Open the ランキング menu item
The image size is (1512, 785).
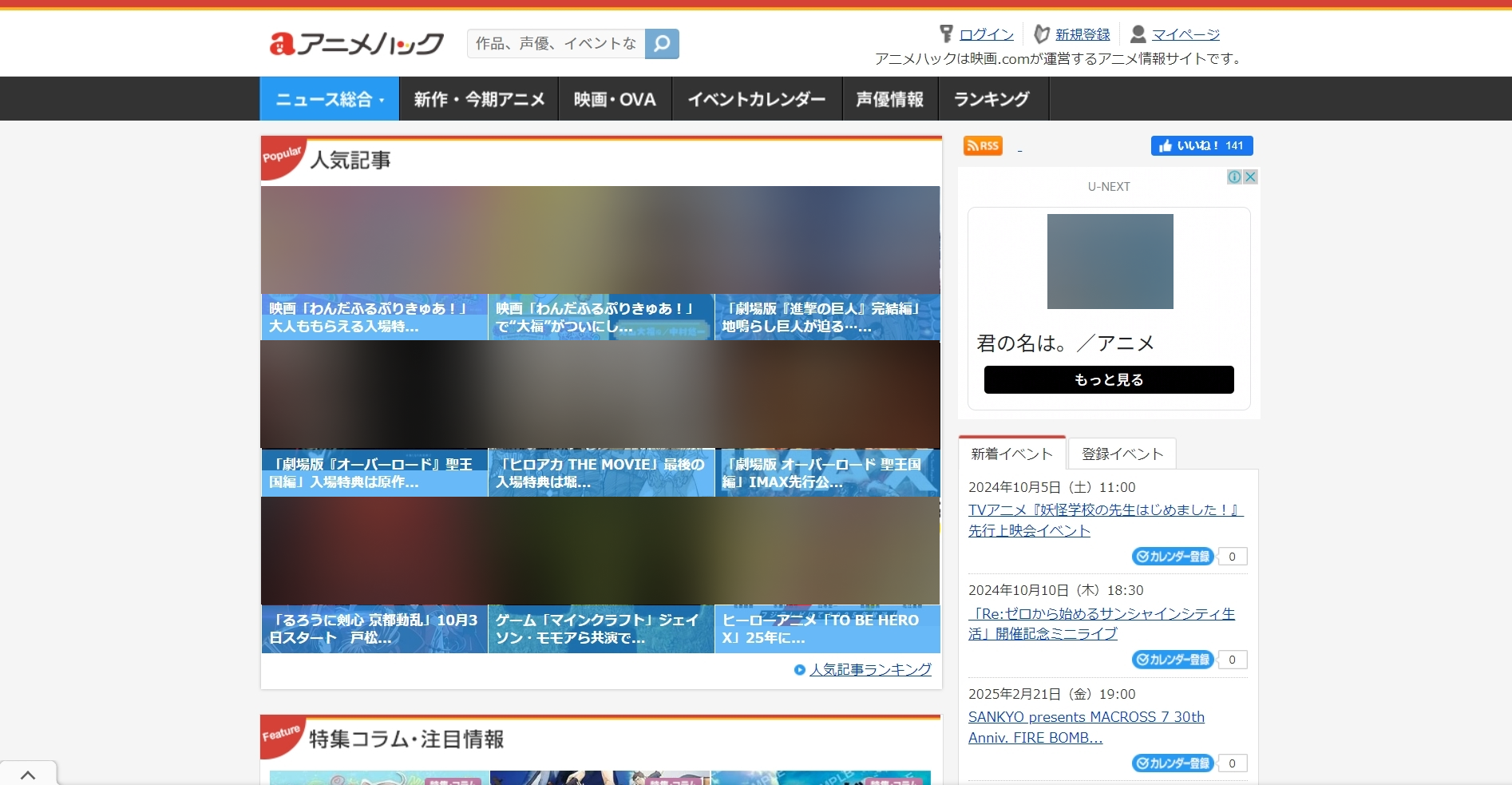992,99
